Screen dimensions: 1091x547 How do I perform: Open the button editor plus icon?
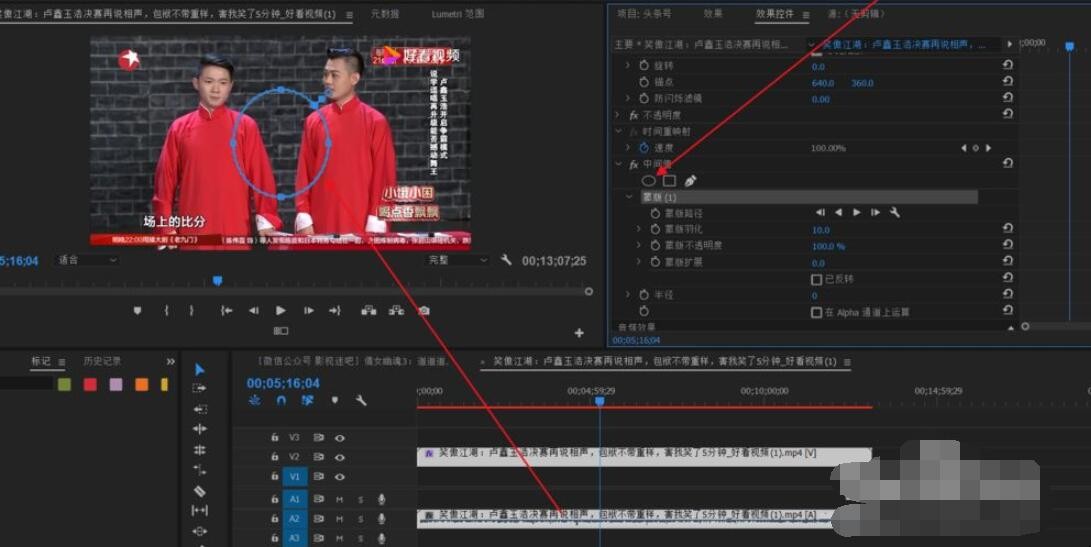point(579,333)
